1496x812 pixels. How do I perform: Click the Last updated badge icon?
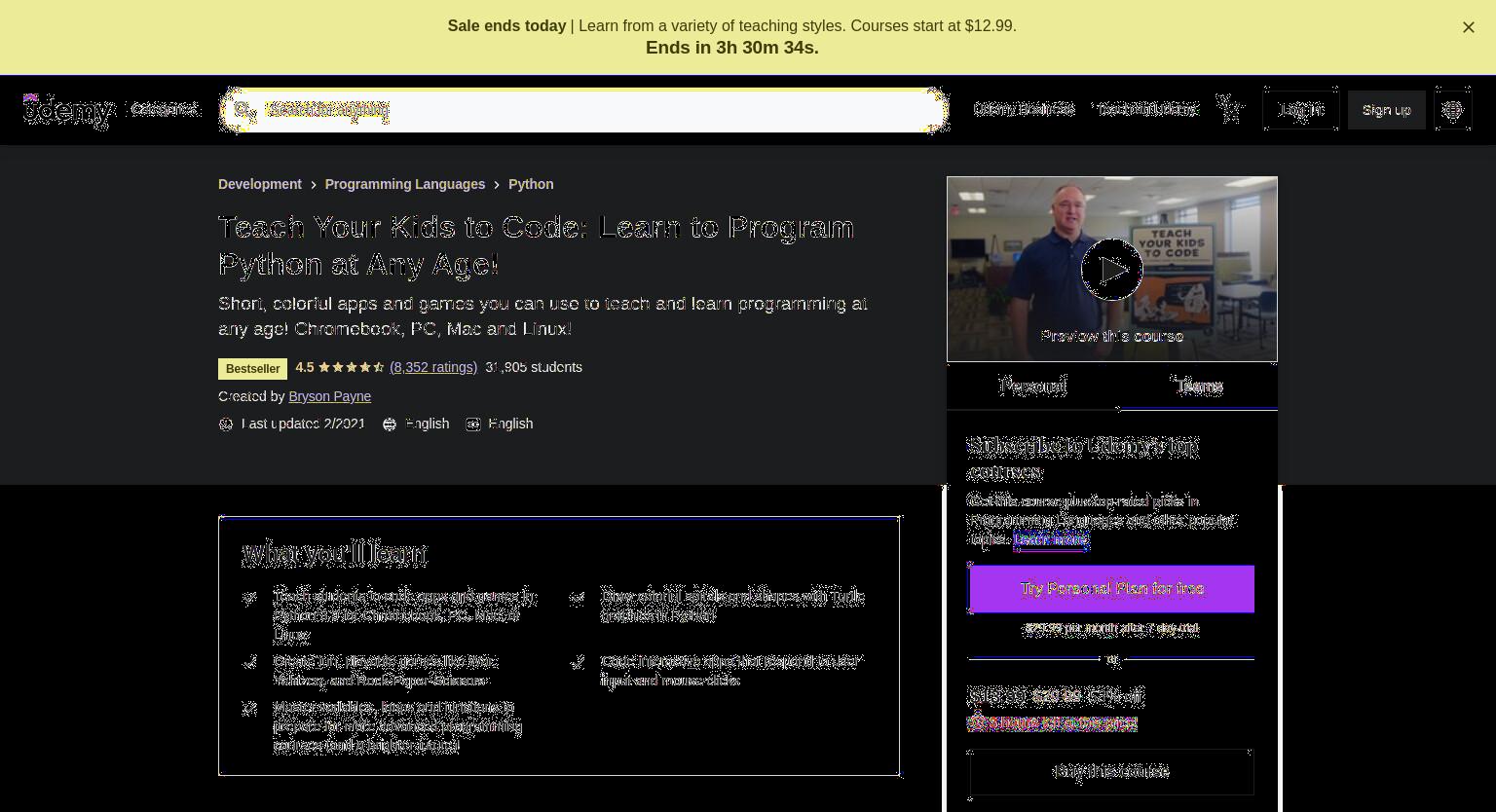point(226,424)
